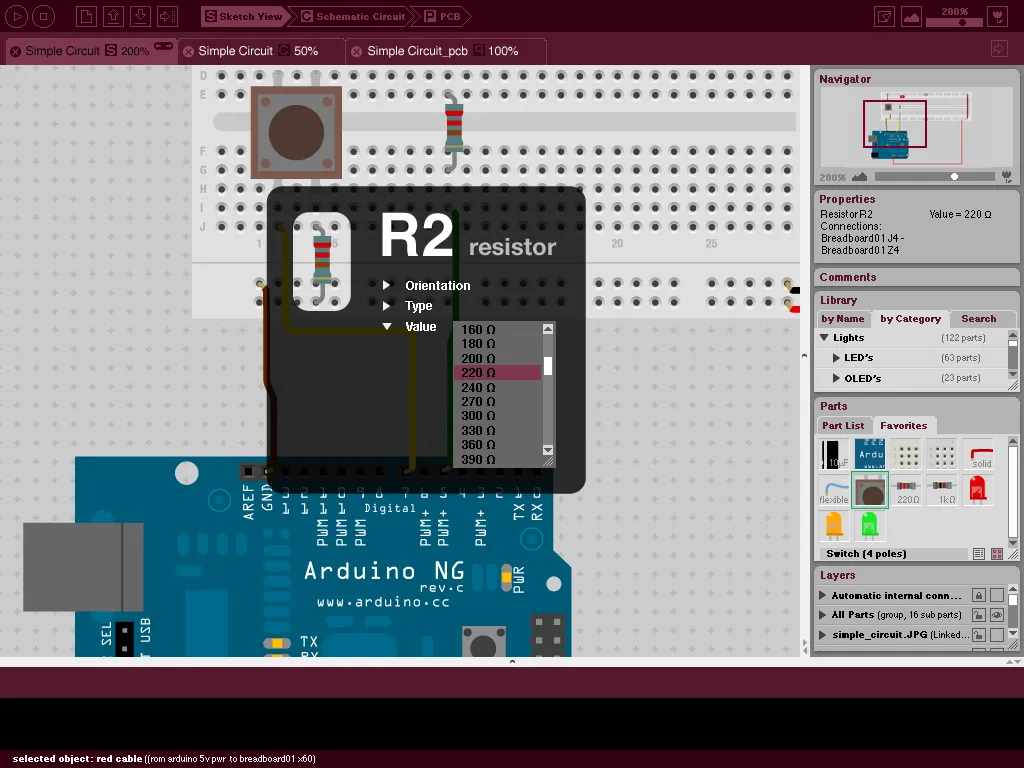Screen dimensions: 1024x768
Task: Open the Library Search tab
Action: pos(978,319)
